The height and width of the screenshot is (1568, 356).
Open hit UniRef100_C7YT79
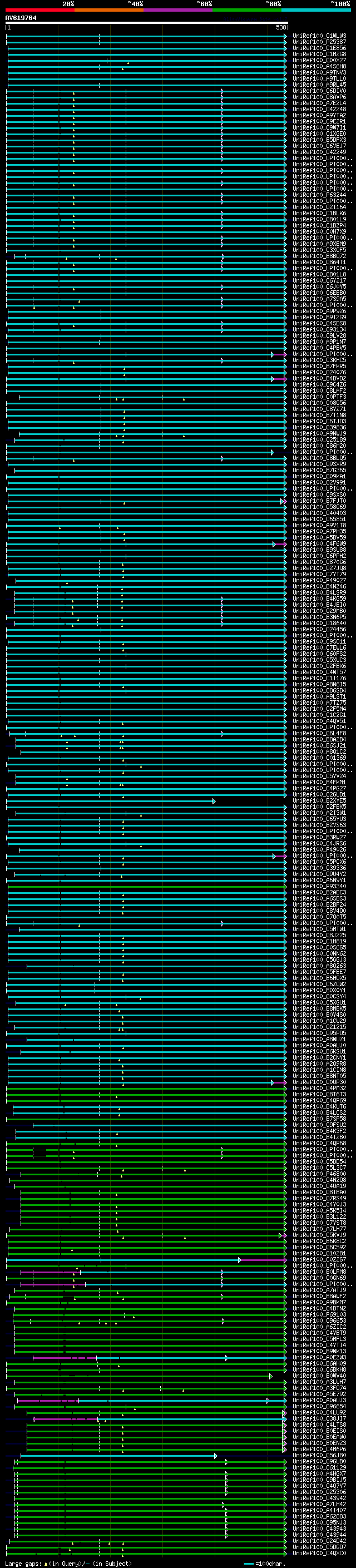pyautogui.click(x=319, y=574)
